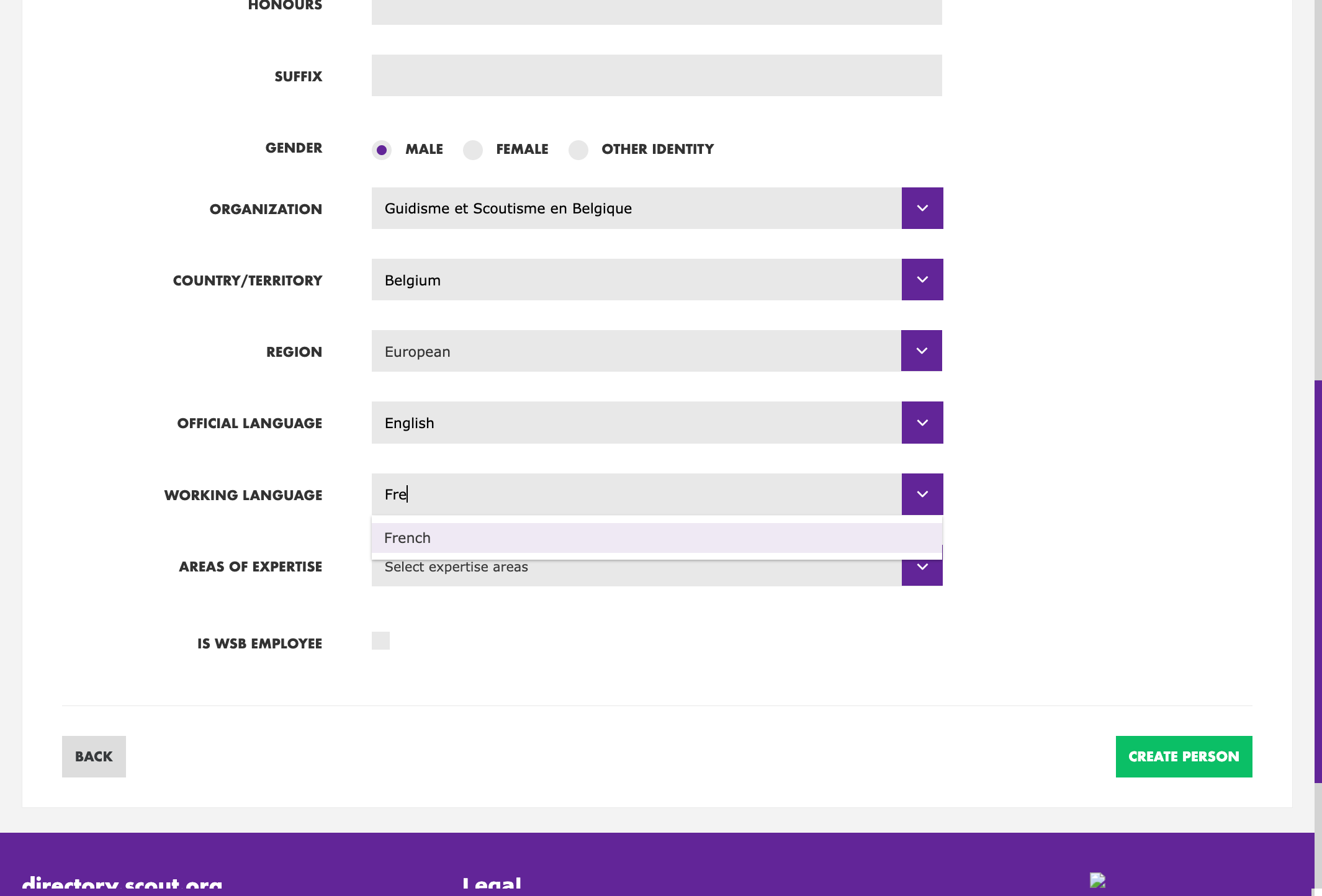Click the broken image icon in footer
The image size is (1322, 896).
pyautogui.click(x=1097, y=880)
